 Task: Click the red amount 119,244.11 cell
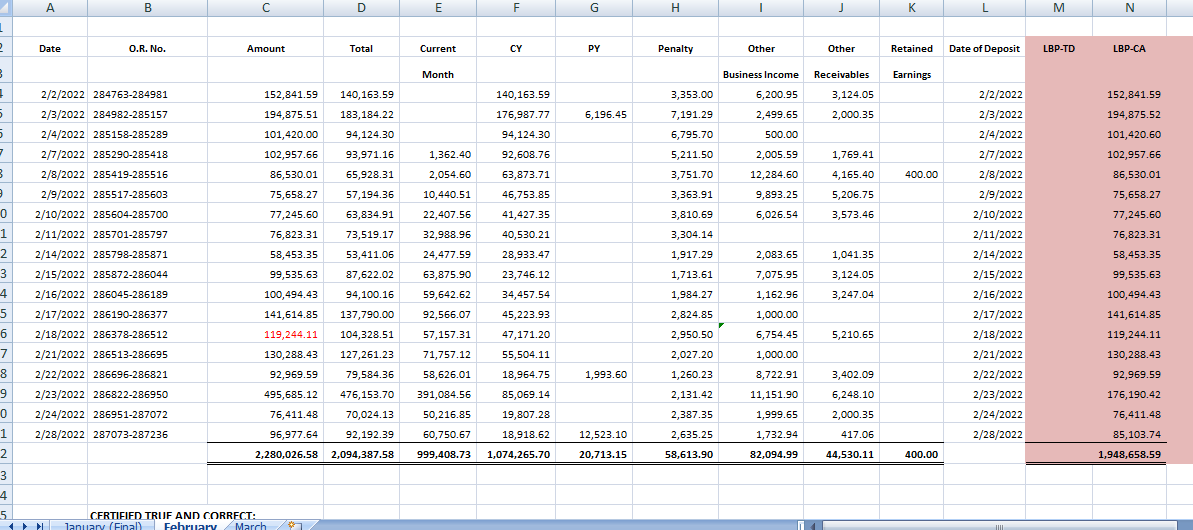tap(266, 333)
